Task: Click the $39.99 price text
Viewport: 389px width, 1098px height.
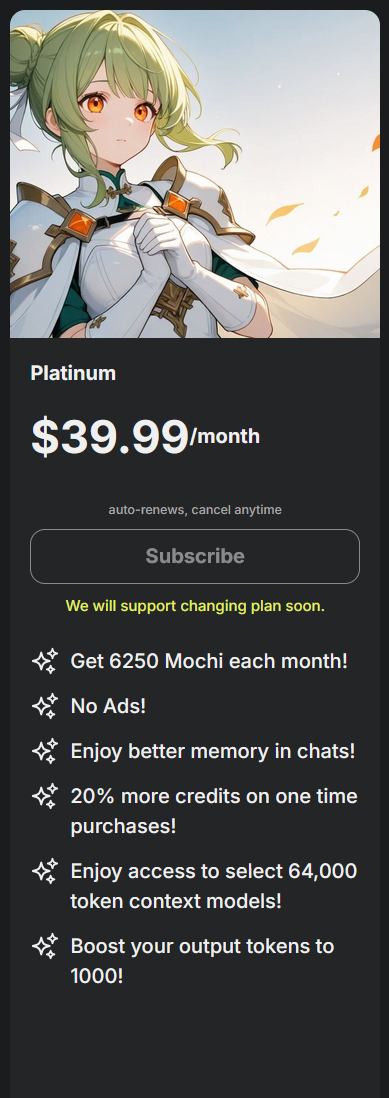Action: pos(109,436)
